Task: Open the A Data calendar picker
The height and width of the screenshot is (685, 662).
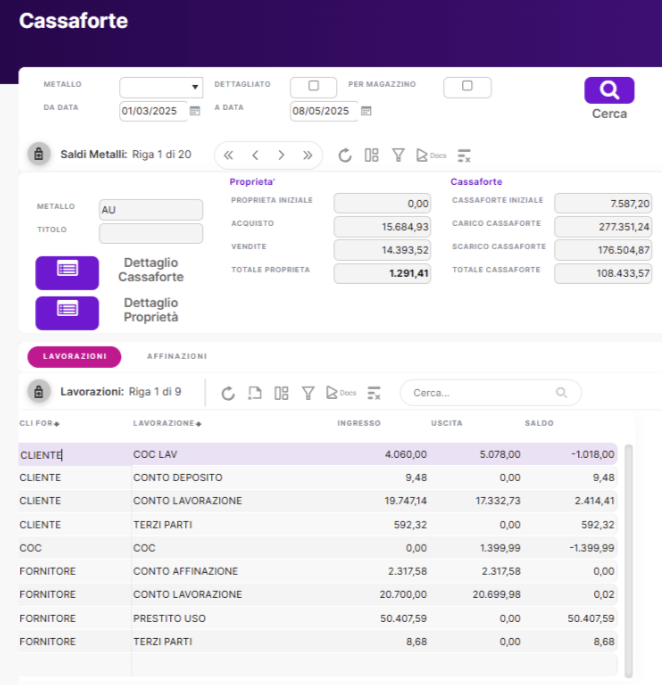Action: click(366, 111)
